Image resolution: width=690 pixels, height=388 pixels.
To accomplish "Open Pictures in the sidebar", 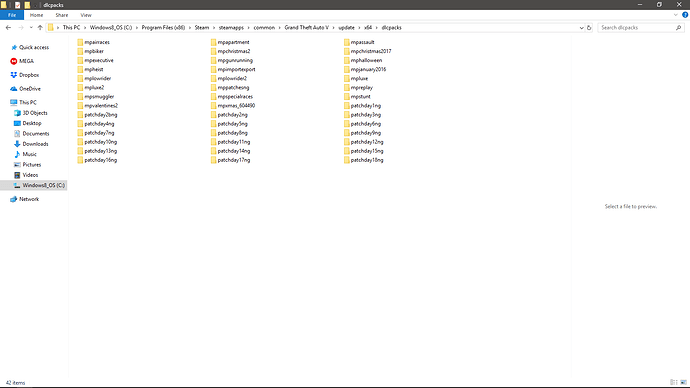I will tap(28, 165).
